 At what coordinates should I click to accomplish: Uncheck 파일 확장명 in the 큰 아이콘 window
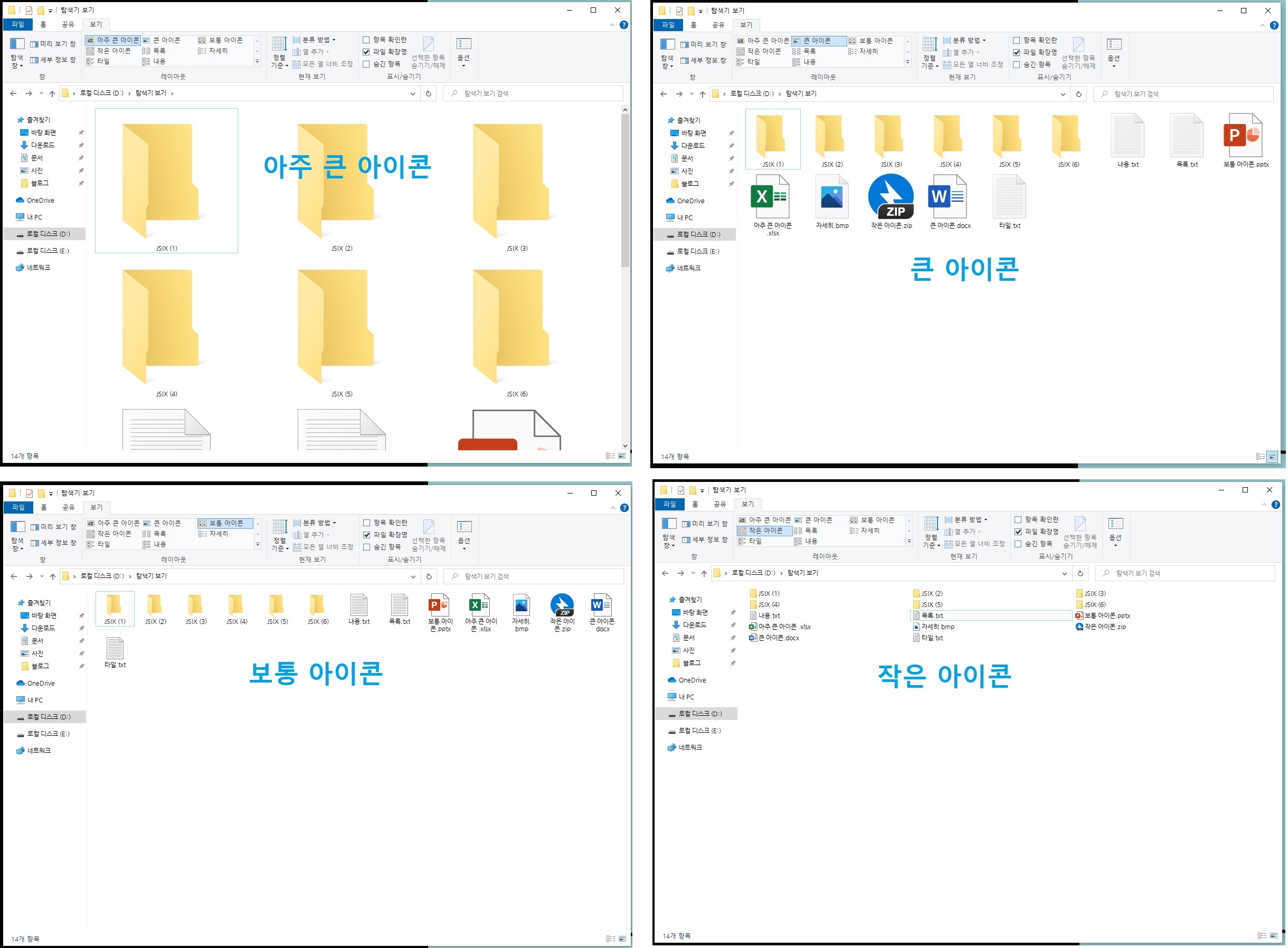1017,52
